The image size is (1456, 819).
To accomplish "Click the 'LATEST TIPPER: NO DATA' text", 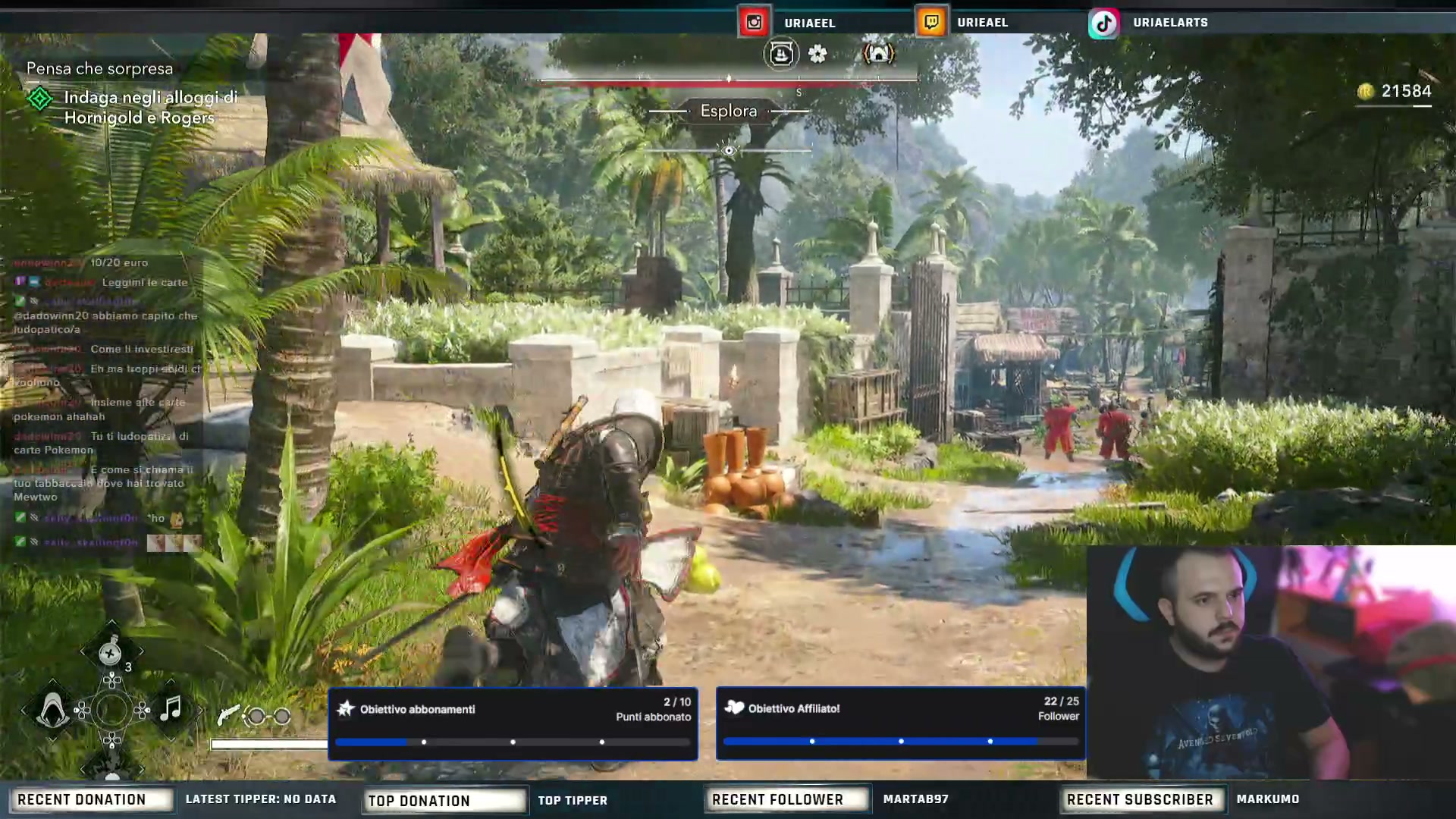I will point(261,799).
